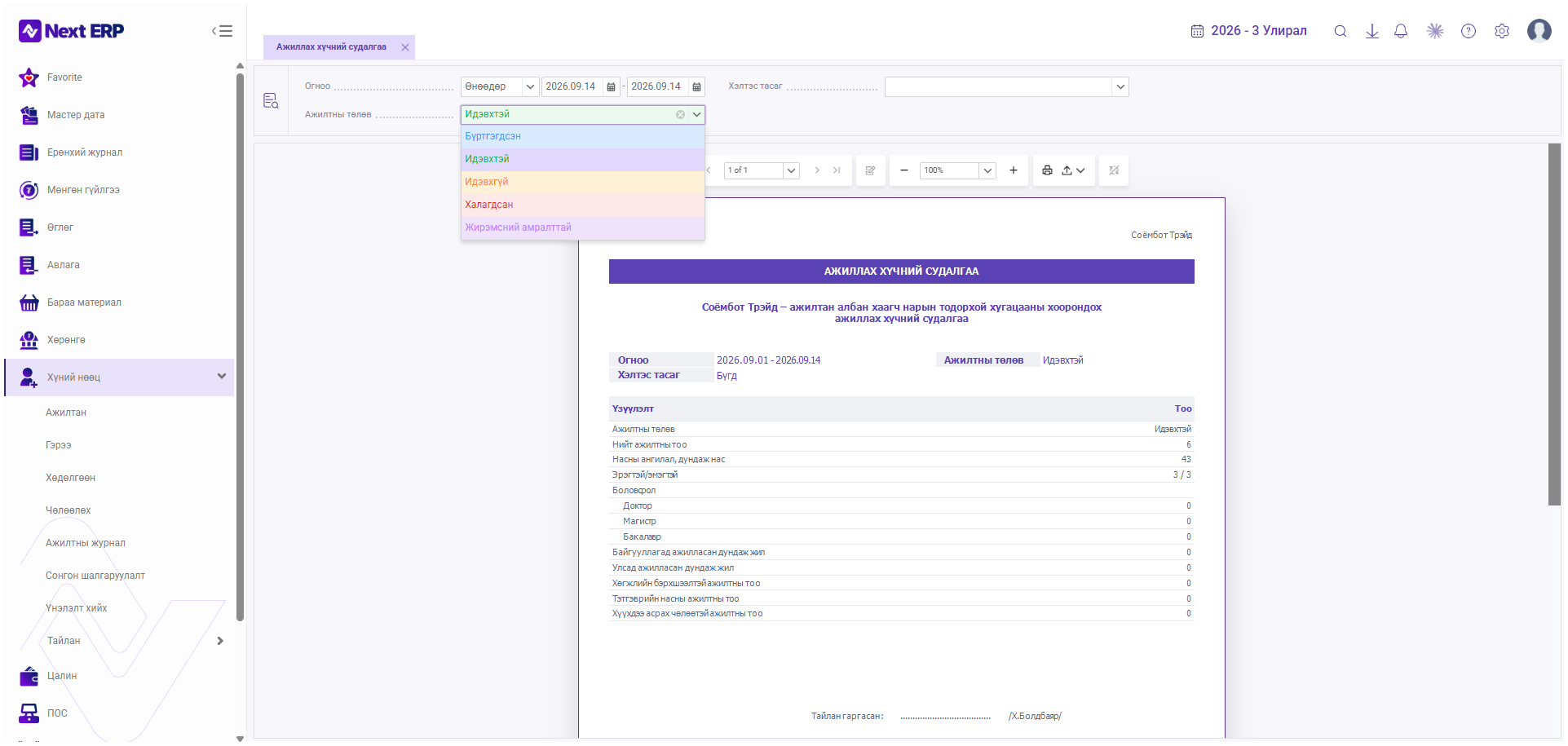The image size is (1568, 746).
Task: Open Ажилтан in the sidebar
Action: point(66,413)
